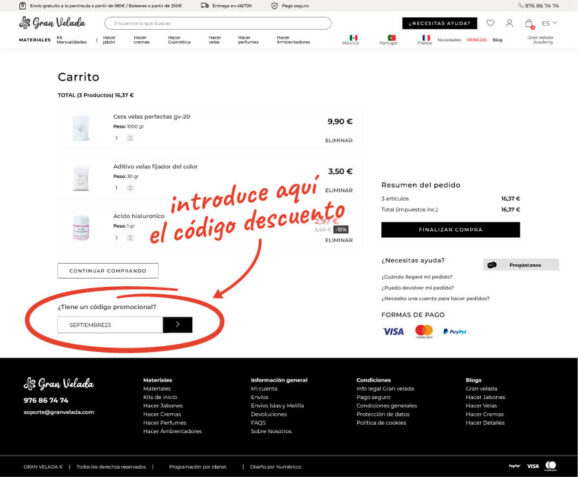The width and height of the screenshot is (578, 477).
Task: Open the Hacer jabón menu
Action: click(109, 40)
